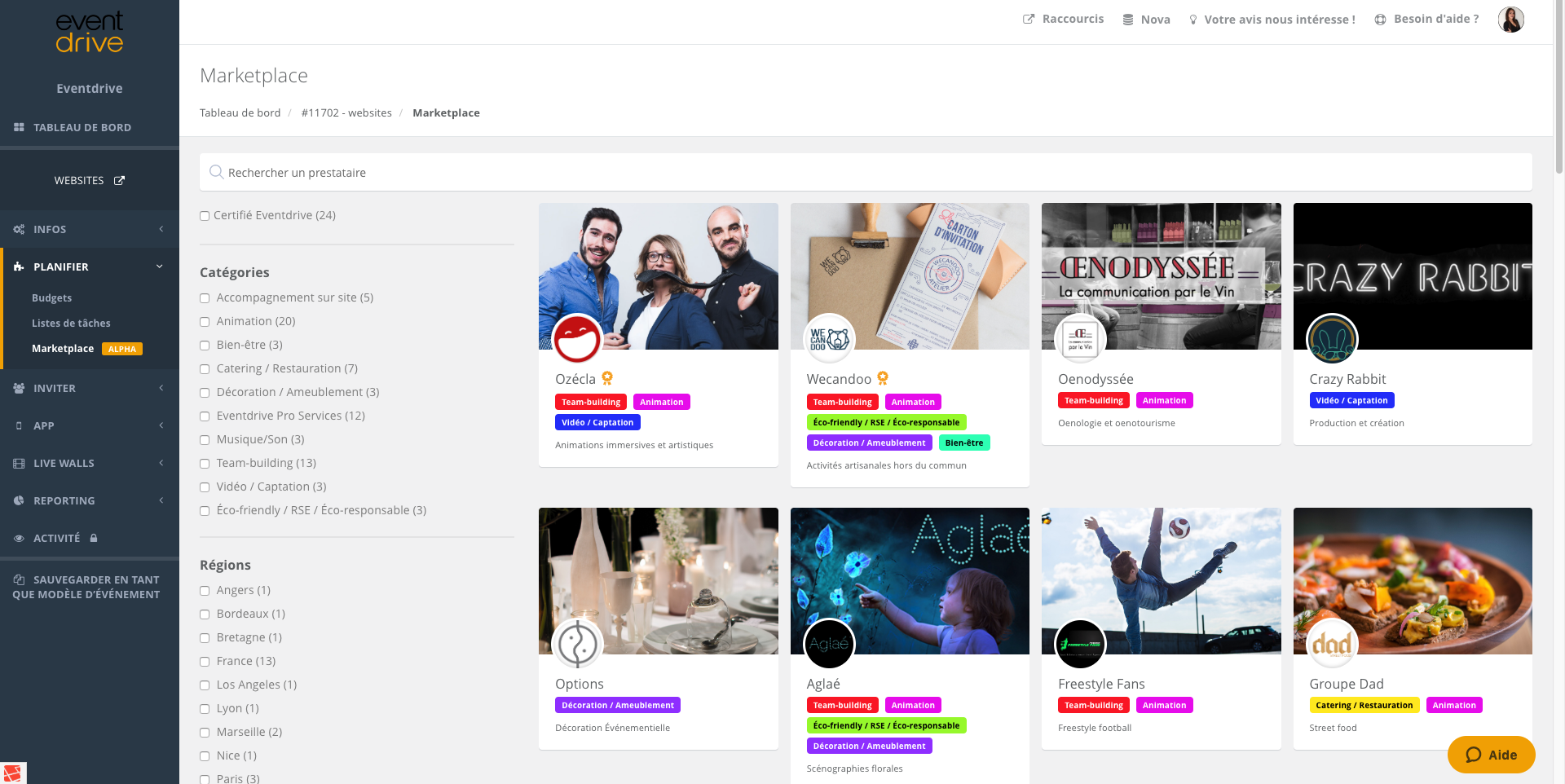Open Listes de tâches menu item
Viewport: 1565px width, 784px height.
point(71,324)
